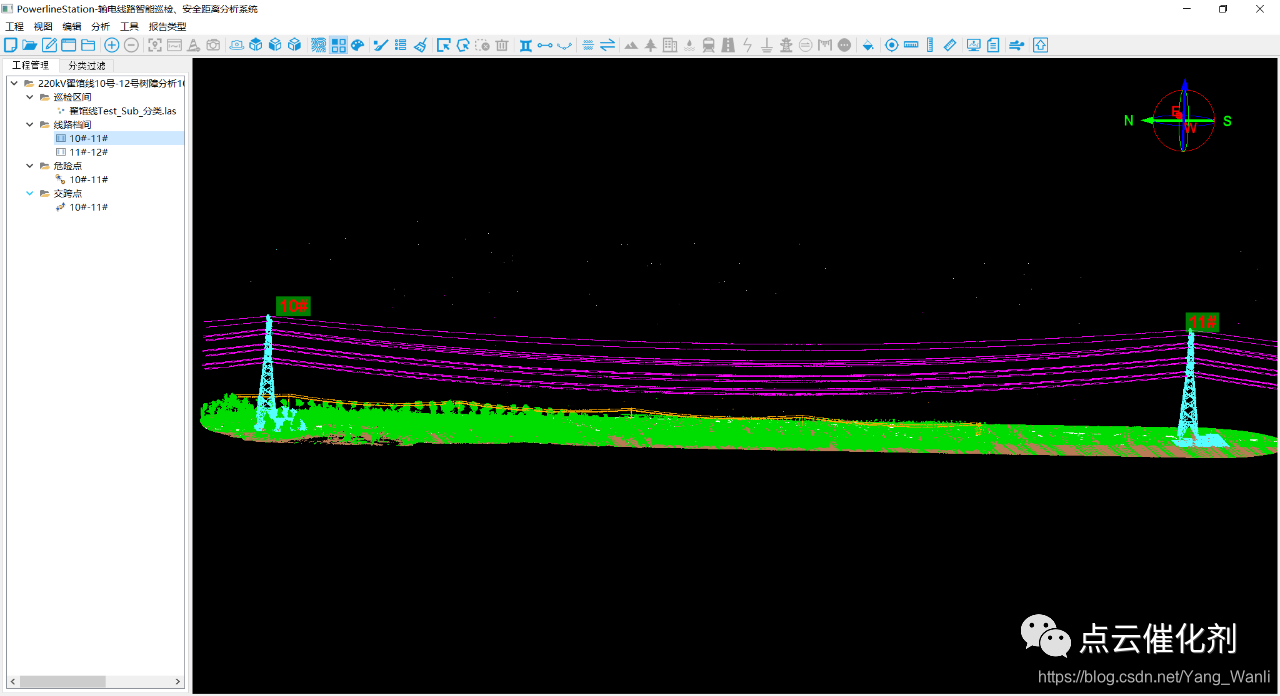Open the 分析 menu
Screen dimensions: 1280x696
(100, 26)
